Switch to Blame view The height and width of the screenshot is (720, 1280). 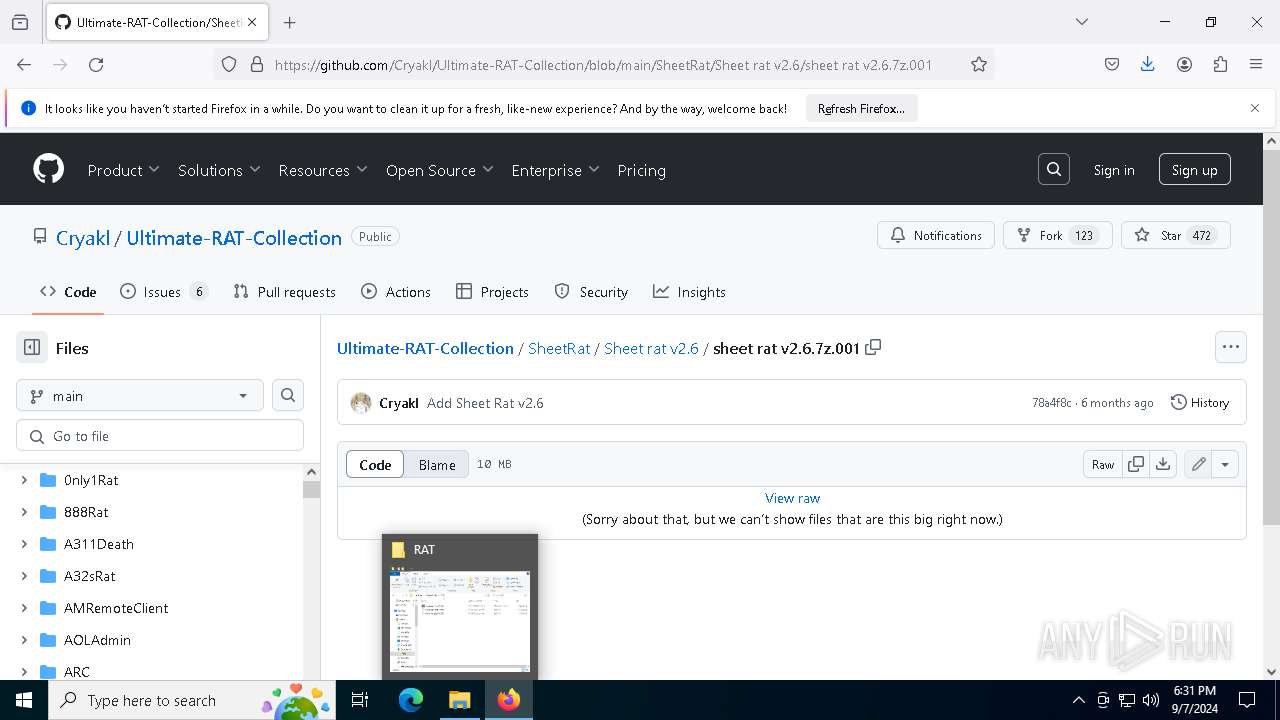click(x=437, y=464)
